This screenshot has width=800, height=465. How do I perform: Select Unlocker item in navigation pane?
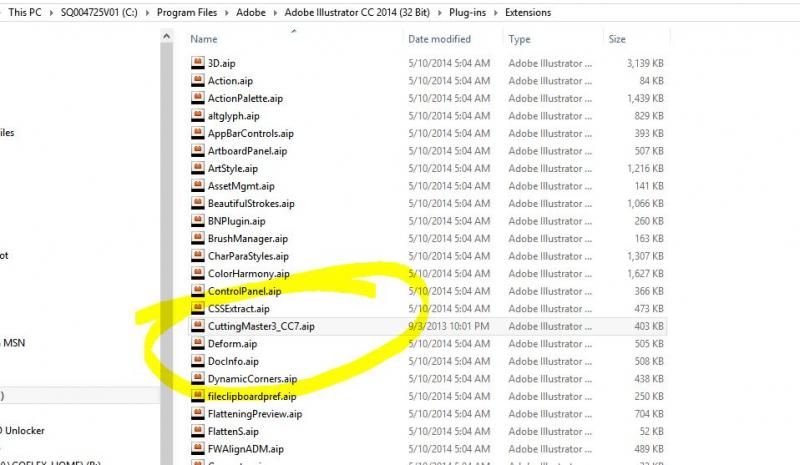click(24, 430)
